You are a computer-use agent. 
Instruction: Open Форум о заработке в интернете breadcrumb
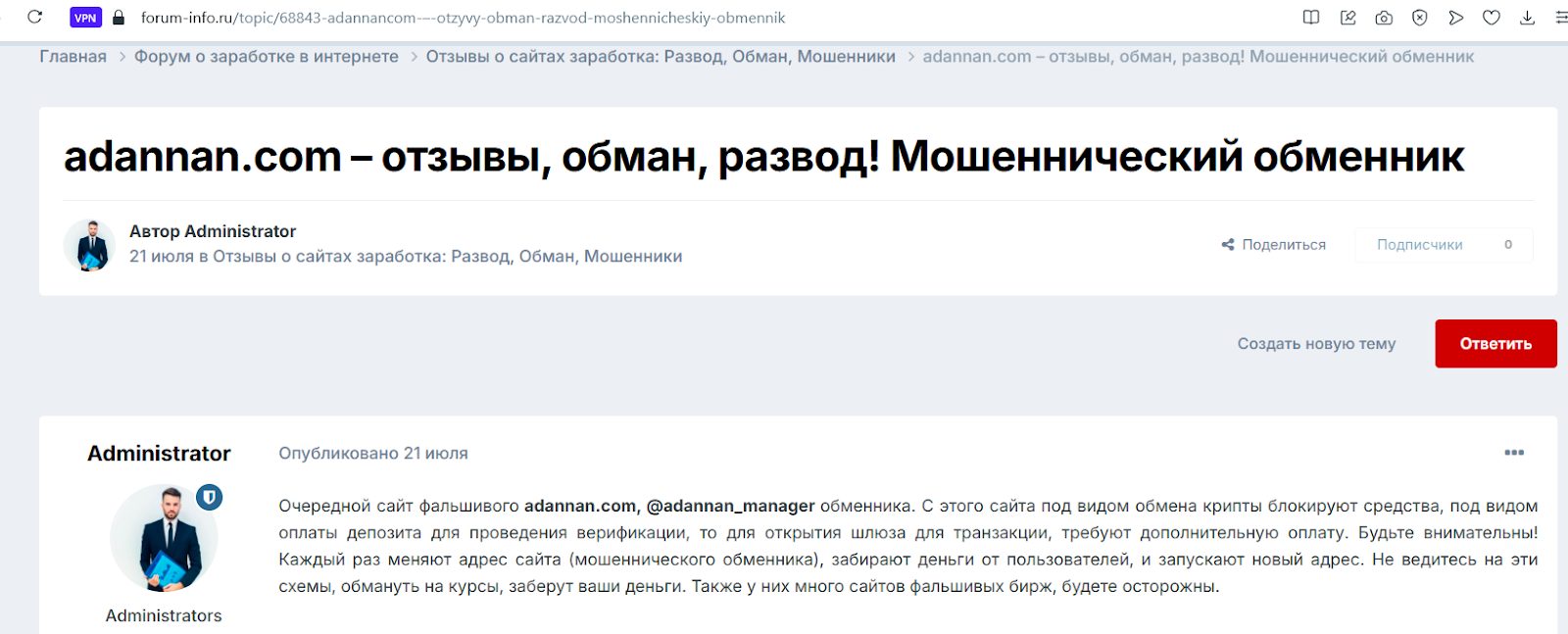(267, 57)
